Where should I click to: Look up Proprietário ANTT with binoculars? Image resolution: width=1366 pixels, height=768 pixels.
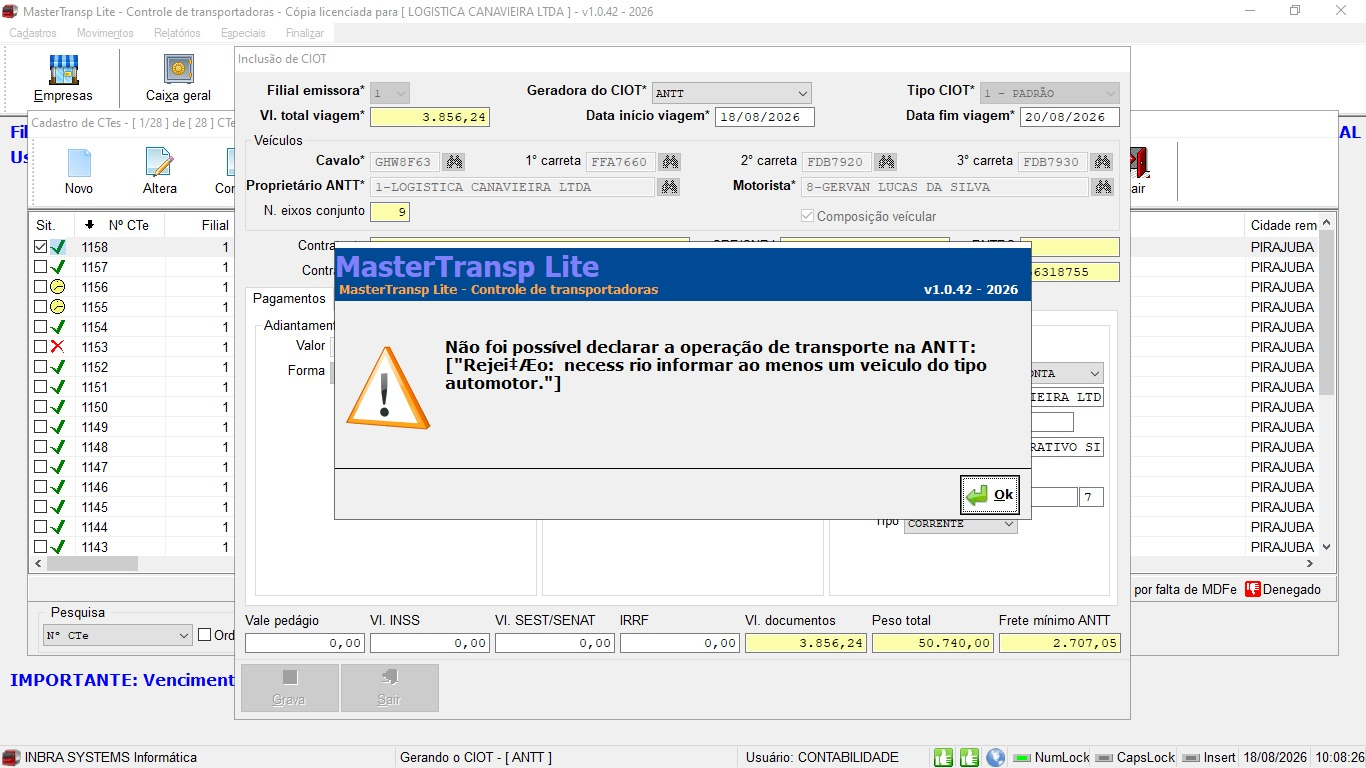670,187
